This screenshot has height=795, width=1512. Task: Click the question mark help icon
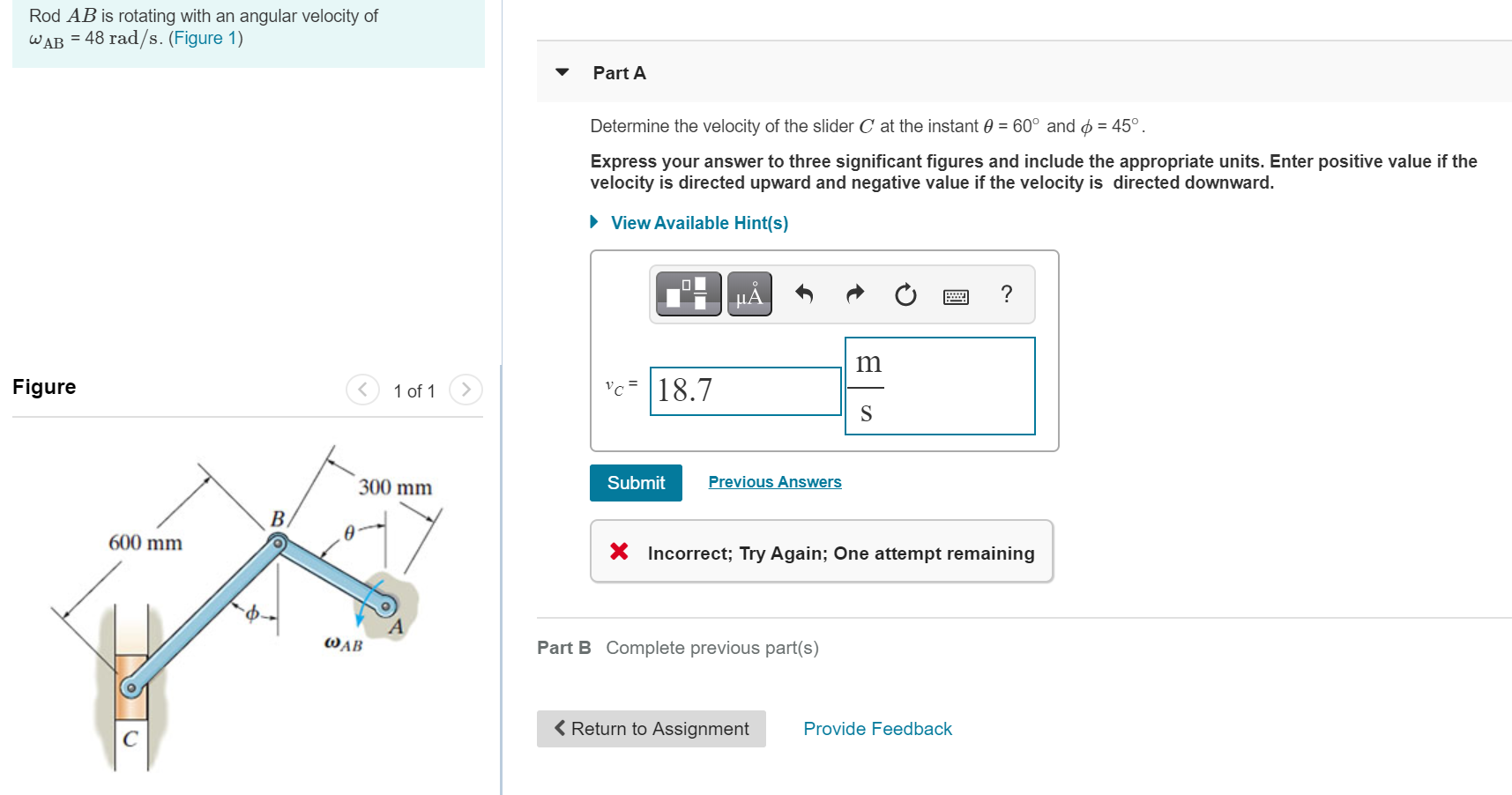1006,294
